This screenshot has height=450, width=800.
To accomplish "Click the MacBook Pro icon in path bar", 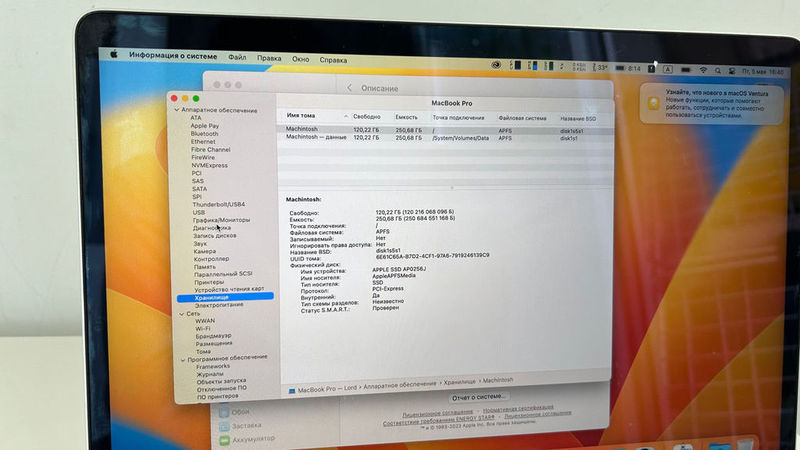I will point(292,391).
